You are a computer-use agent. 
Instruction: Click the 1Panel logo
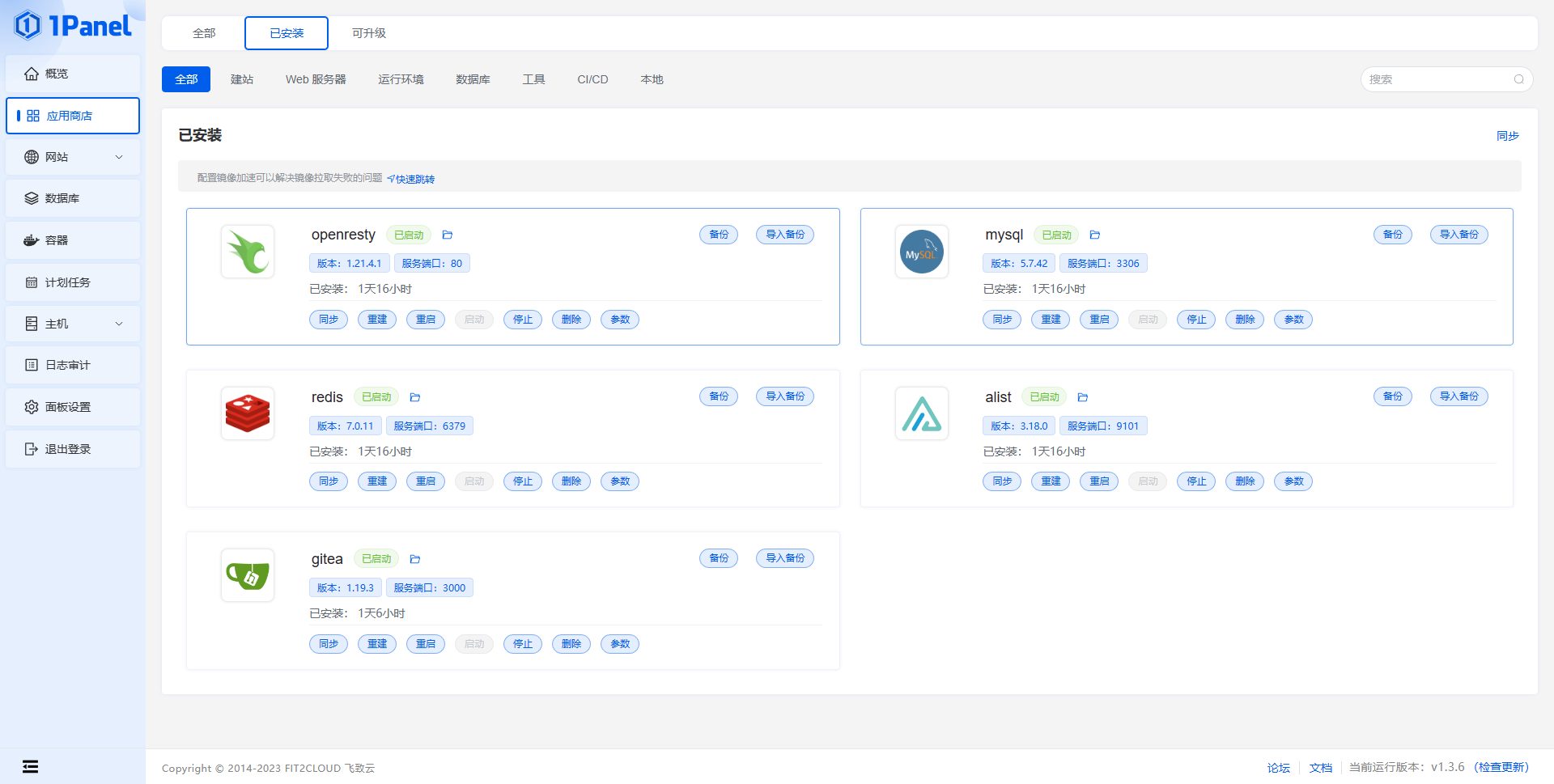tap(73, 26)
